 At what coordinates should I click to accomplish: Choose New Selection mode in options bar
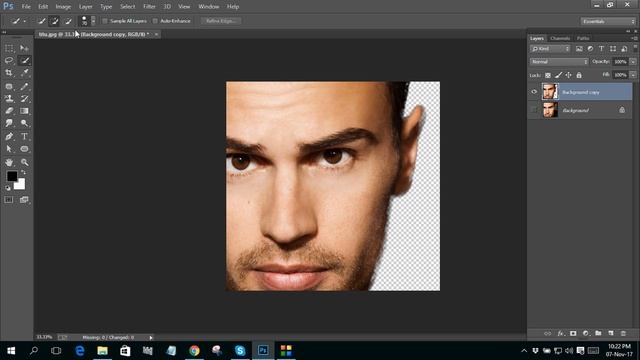pos(41,21)
